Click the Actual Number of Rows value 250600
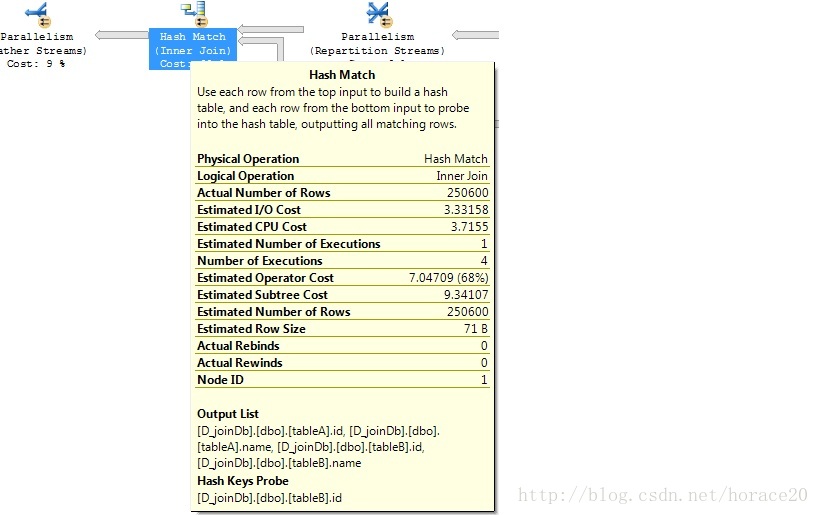This screenshot has width=819, height=515. click(x=467, y=193)
